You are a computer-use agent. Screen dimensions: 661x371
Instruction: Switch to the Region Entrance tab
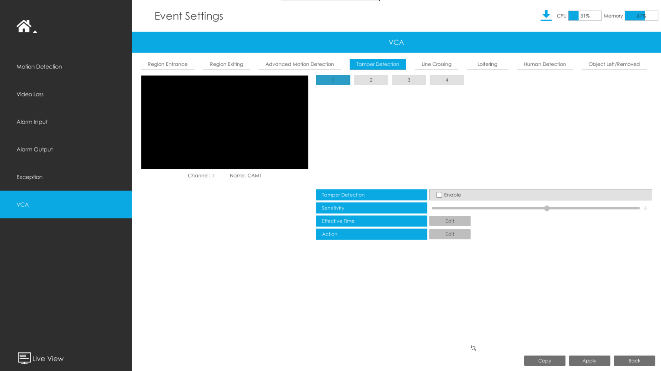coord(167,64)
